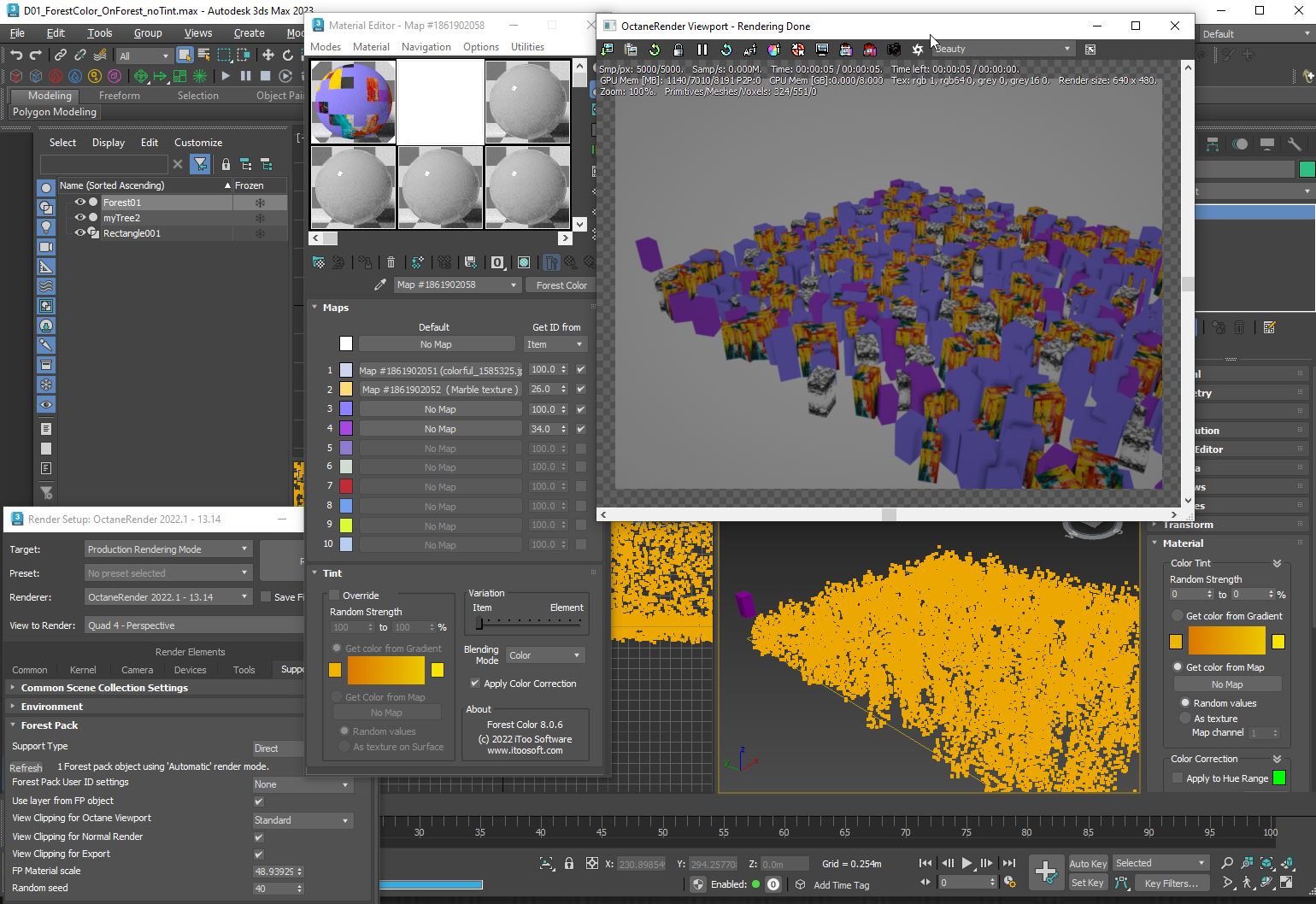1316x904 pixels.
Task: Pause rendering in Octane viewport toolbar
Action: tap(702, 50)
